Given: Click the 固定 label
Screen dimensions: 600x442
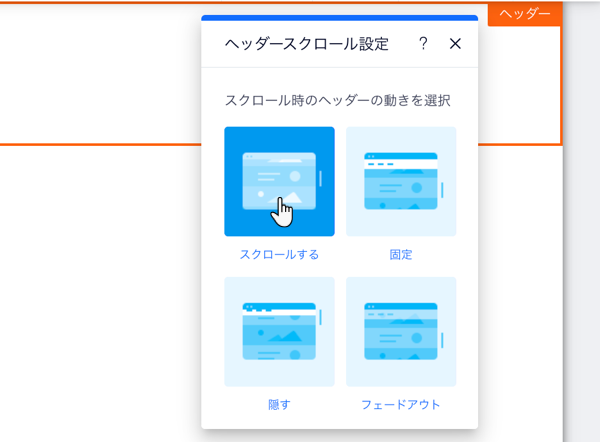Looking at the screenshot, I should 401,254.
